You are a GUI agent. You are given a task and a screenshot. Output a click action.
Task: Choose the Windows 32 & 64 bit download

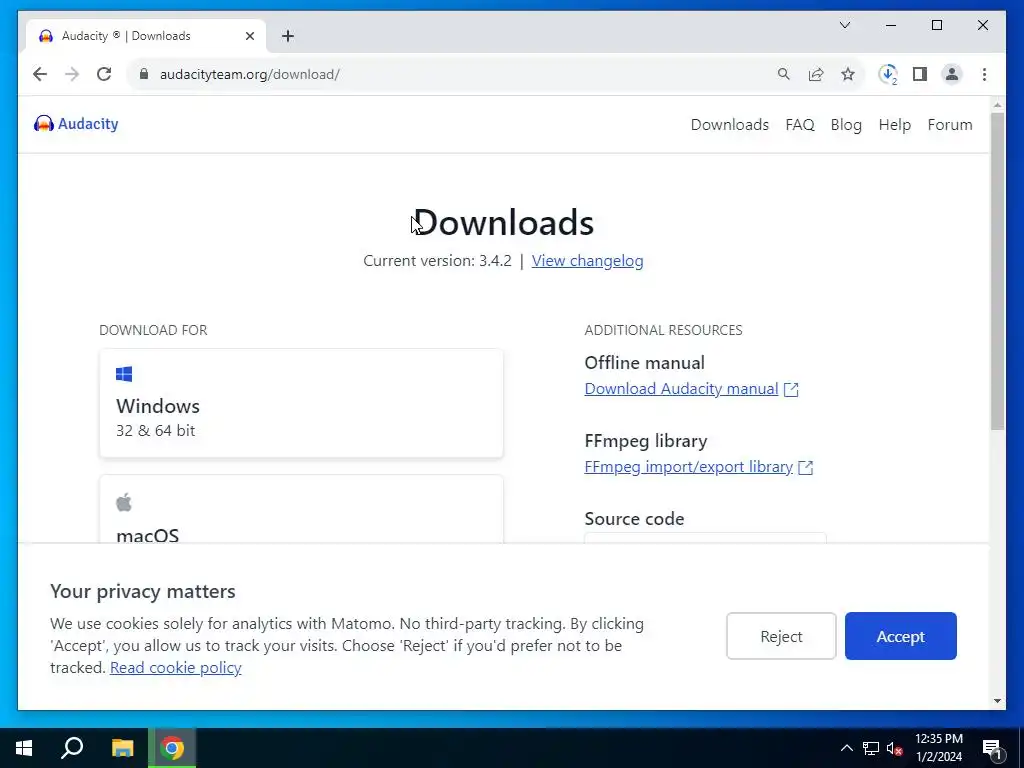pyautogui.click(x=301, y=403)
